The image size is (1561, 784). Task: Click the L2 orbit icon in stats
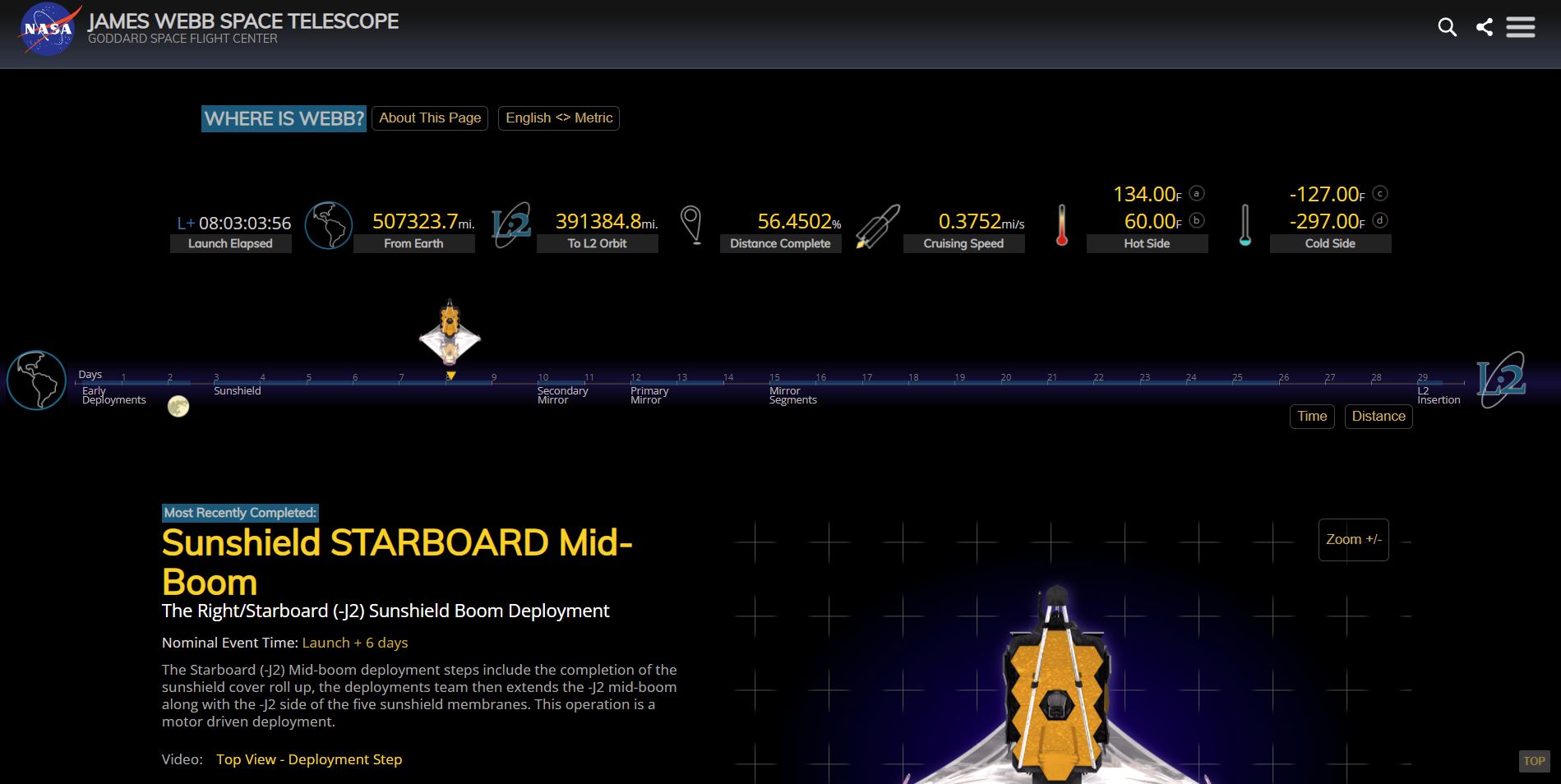coord(511,224)
